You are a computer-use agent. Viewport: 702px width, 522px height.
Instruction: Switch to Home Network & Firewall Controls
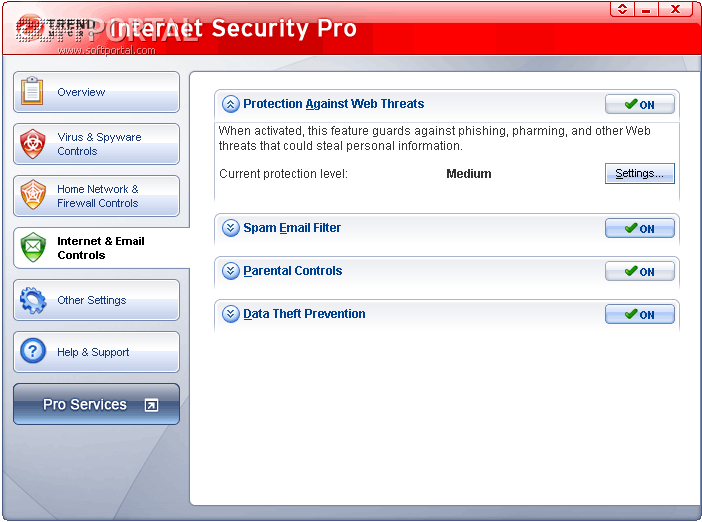[x=96, y=196]
